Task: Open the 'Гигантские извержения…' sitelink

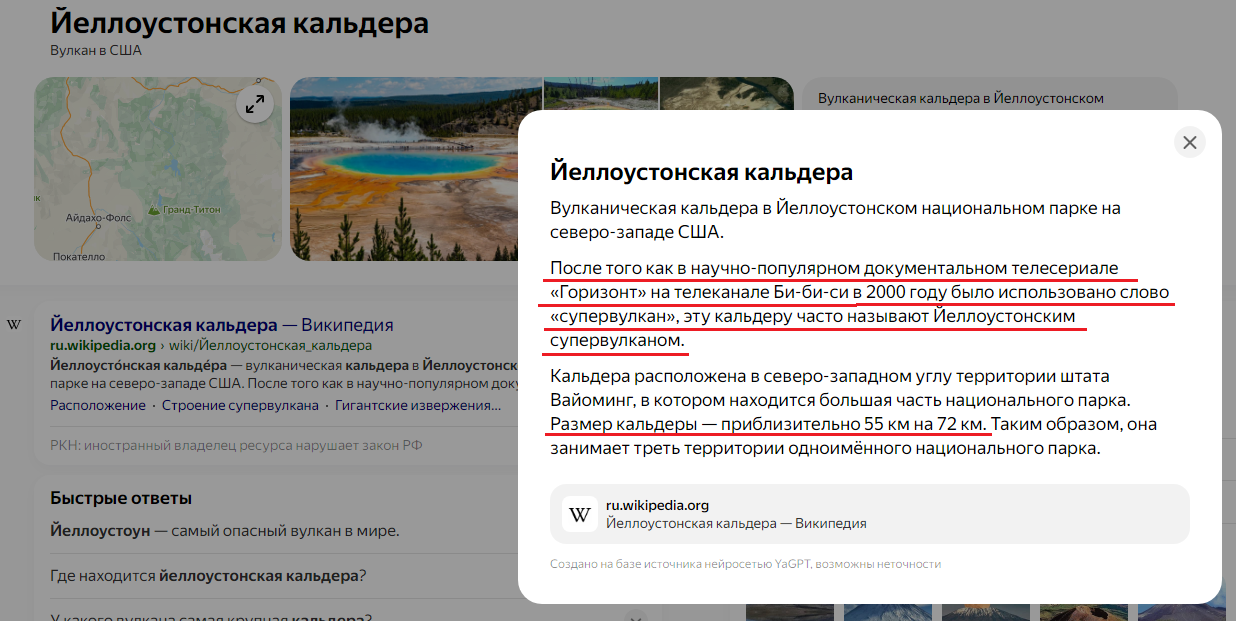Action: [x=418, y=405]
